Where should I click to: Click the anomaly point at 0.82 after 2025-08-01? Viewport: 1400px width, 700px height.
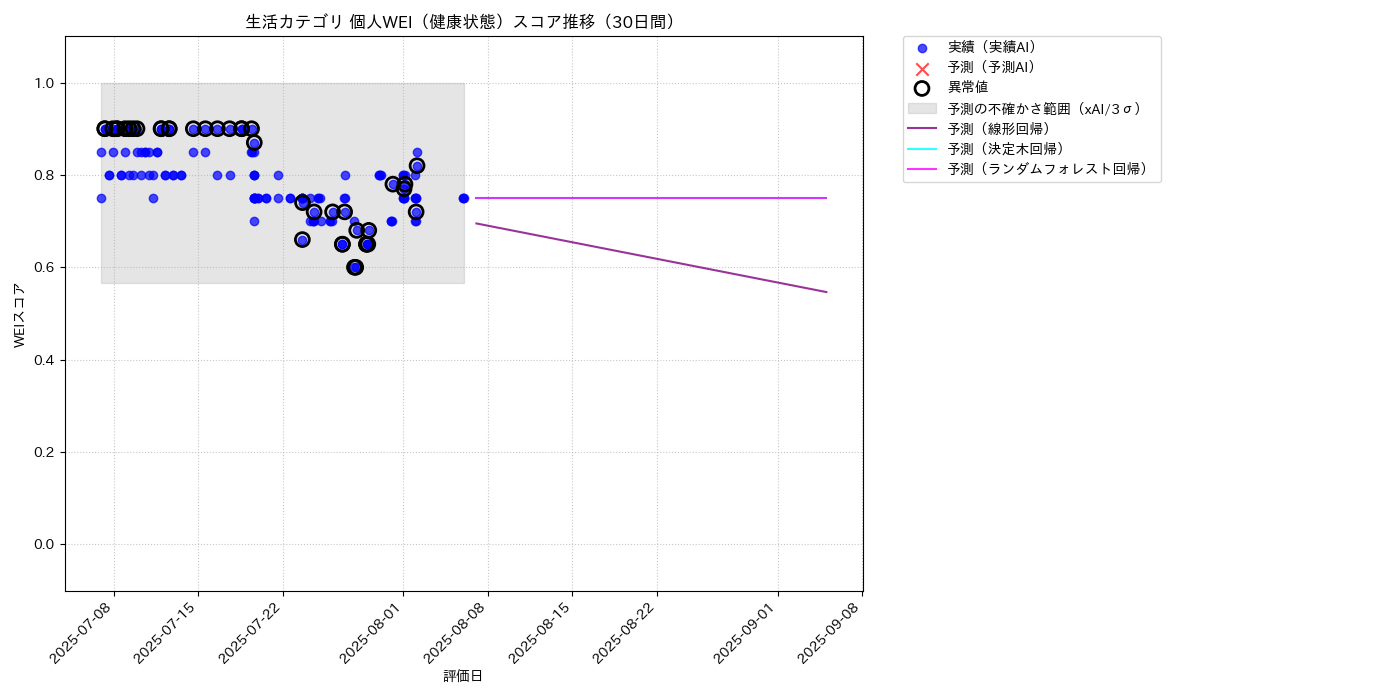(x=417, y=166)
